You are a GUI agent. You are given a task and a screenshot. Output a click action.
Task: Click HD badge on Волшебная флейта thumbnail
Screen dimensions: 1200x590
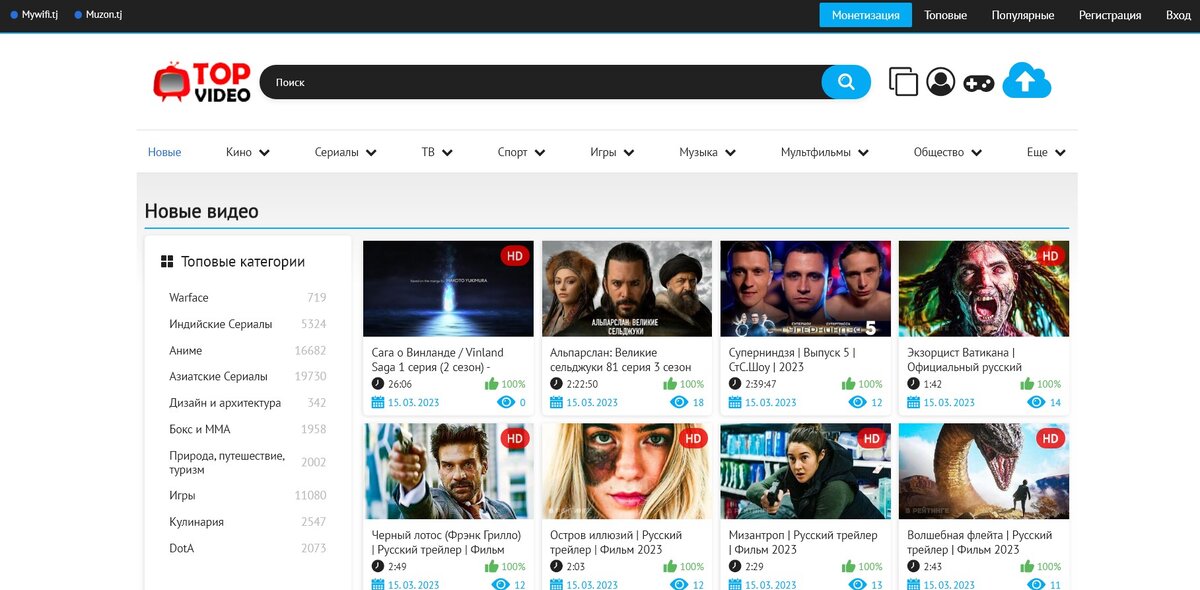coord(1050,438)
